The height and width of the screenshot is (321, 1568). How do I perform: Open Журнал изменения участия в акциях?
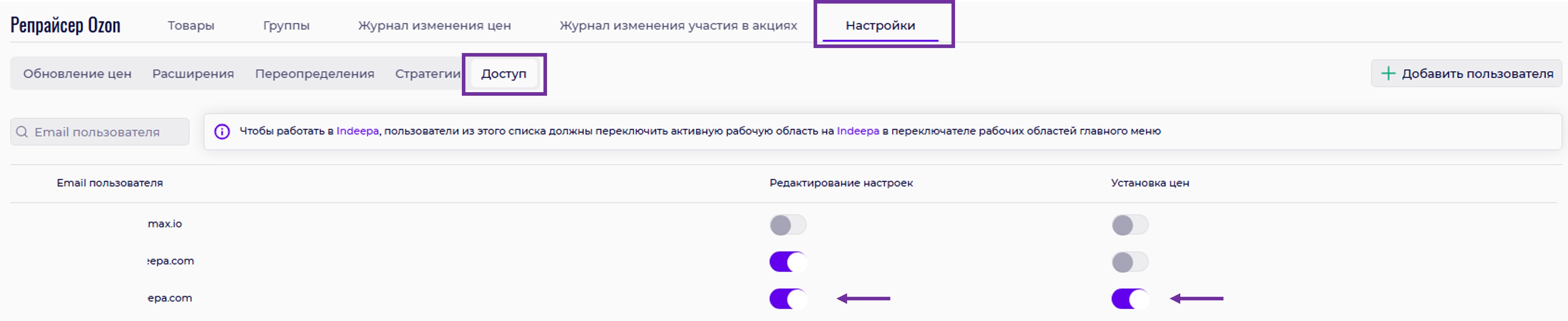(x=678, y=26)
